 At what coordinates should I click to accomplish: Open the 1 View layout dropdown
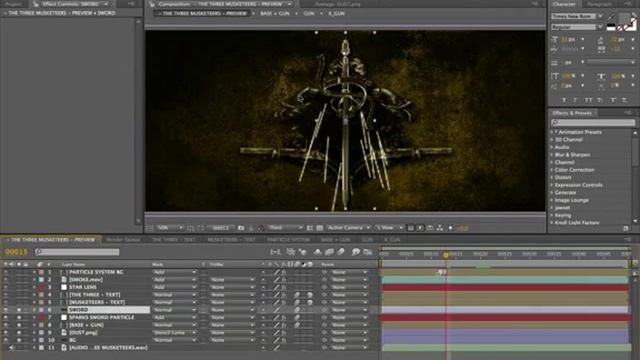(x=389, y=228)
